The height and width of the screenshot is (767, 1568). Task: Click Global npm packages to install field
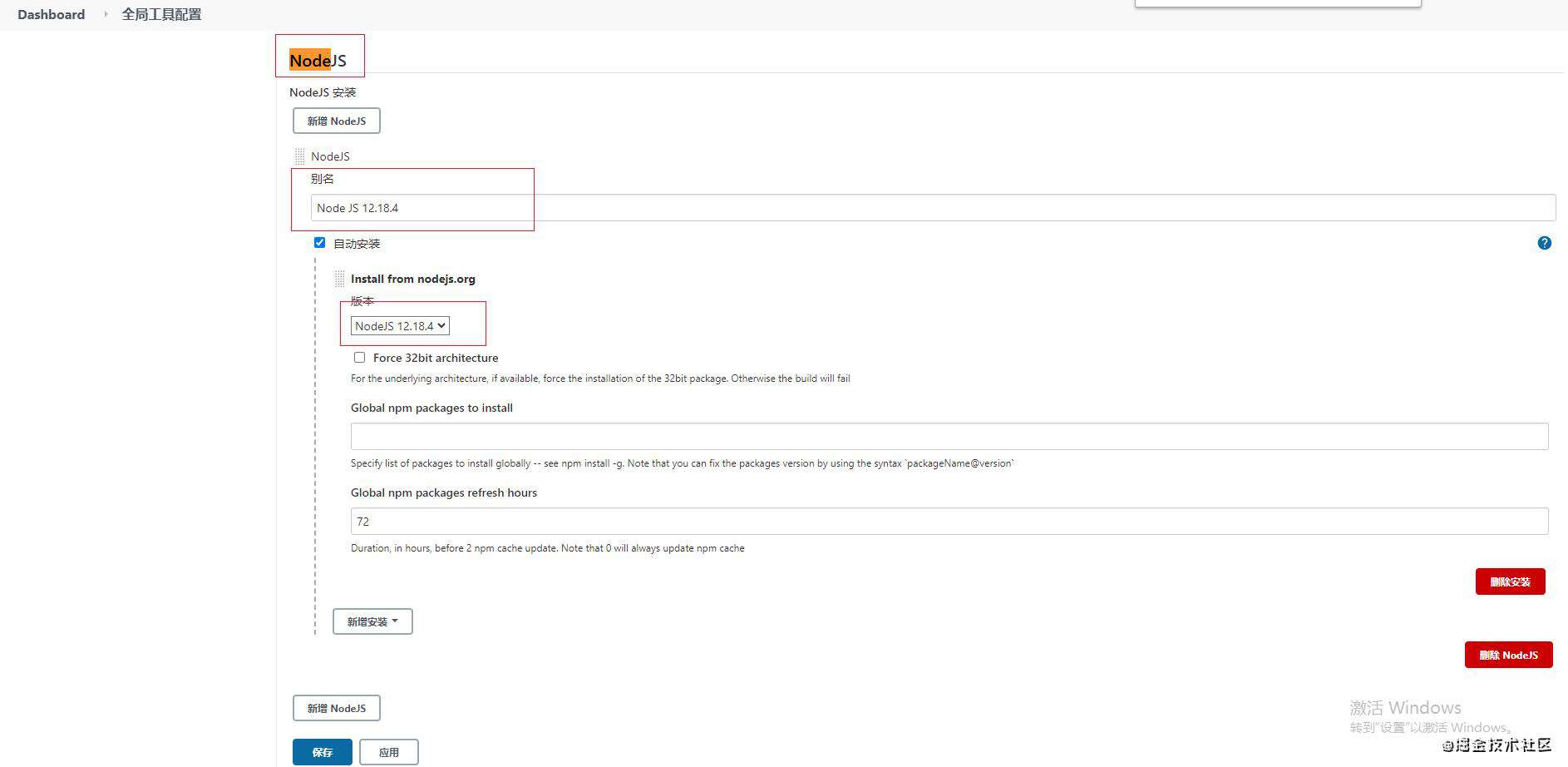point(949,436)
